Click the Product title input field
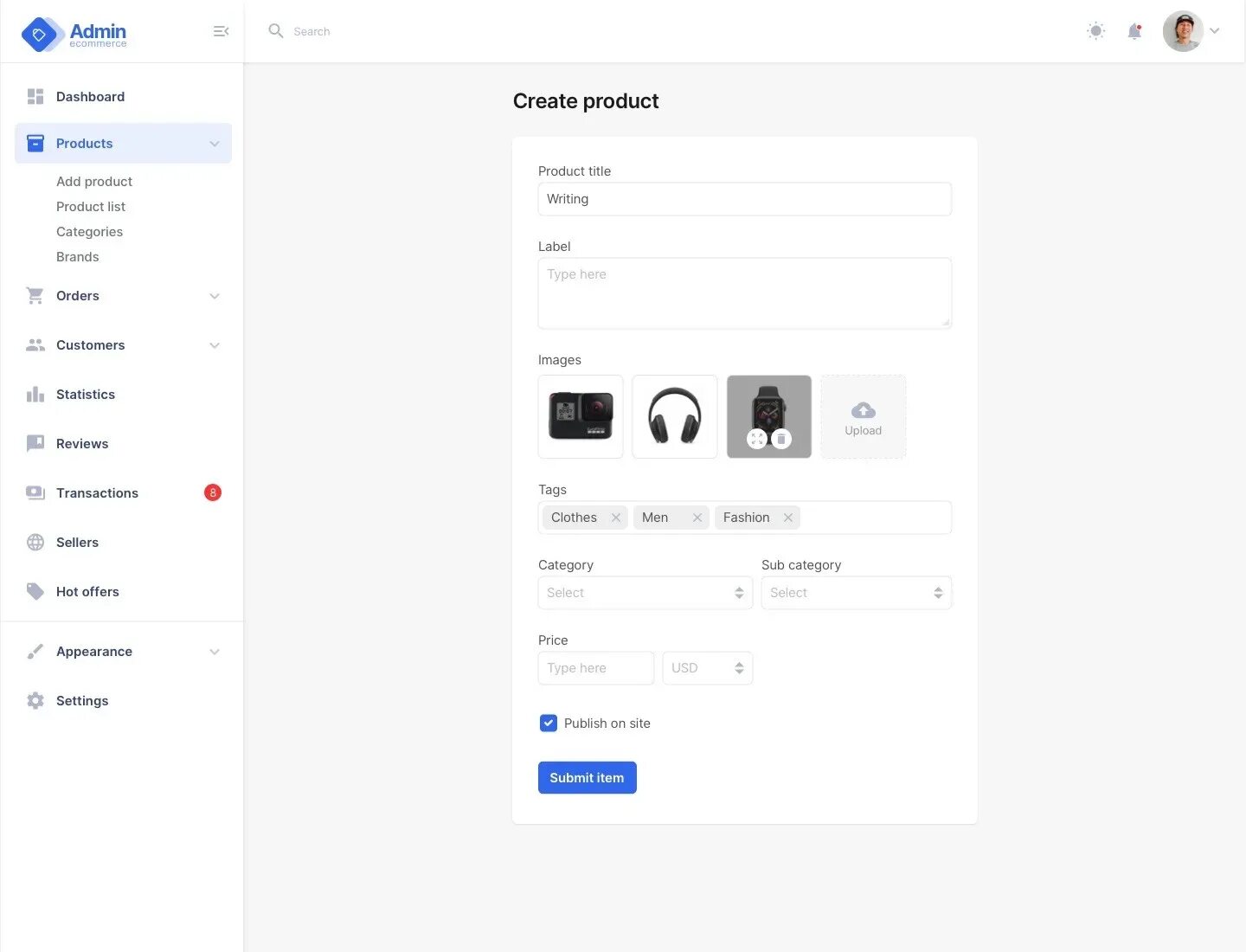 [x=744, y=199]
